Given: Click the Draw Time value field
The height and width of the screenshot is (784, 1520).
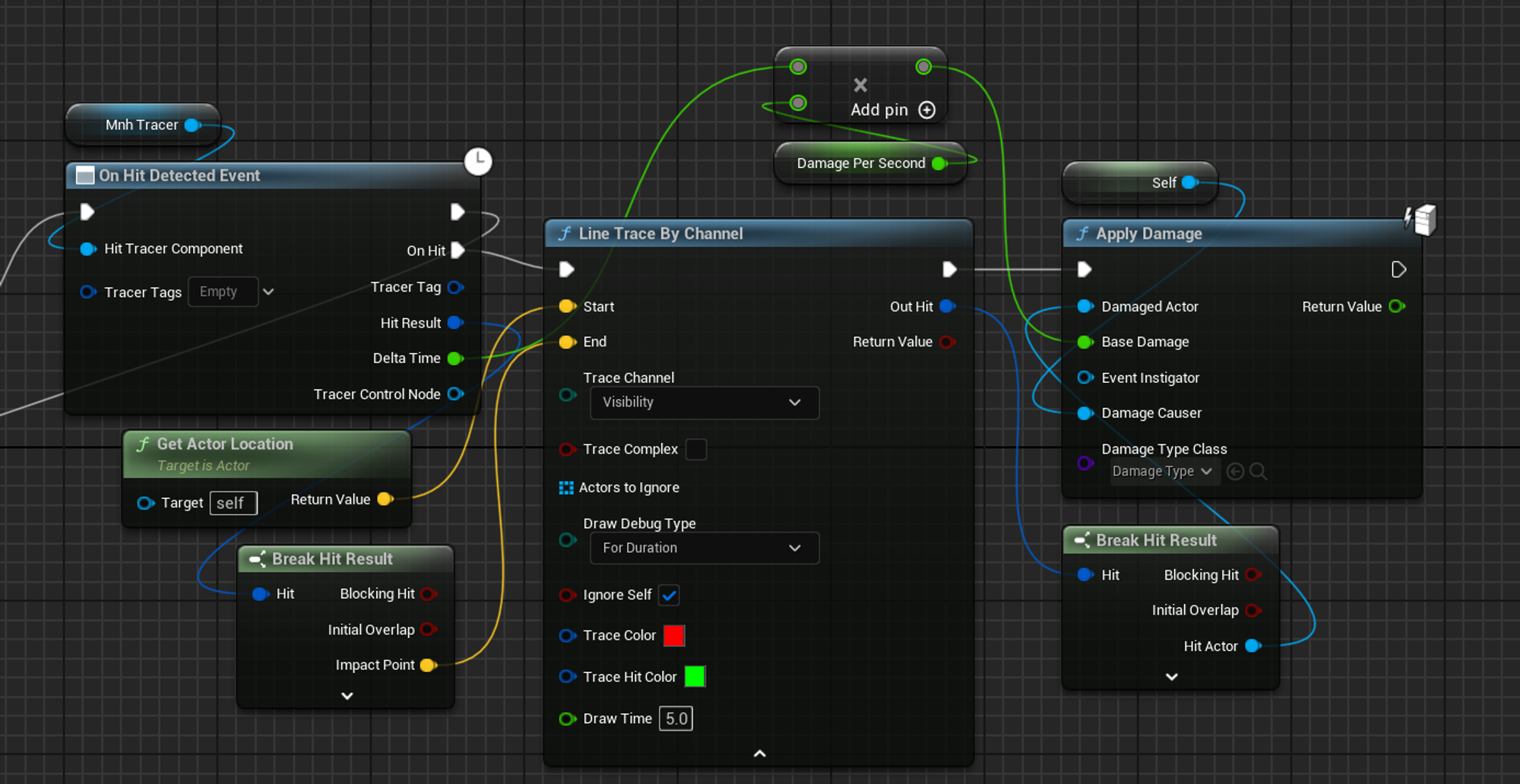Looking at the screenshot, I should (676, 719).
